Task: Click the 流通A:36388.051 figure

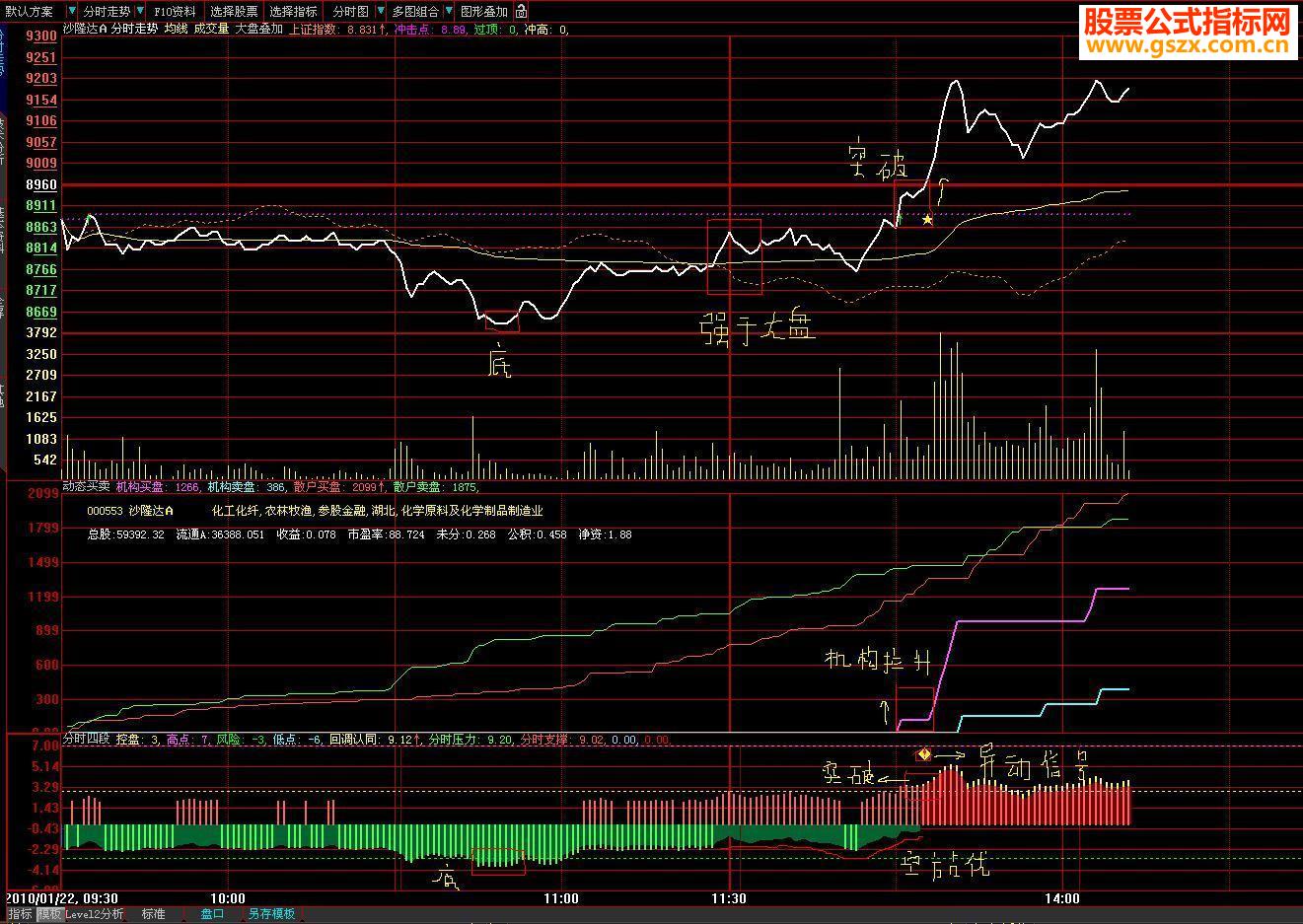Action: [220, 534]
